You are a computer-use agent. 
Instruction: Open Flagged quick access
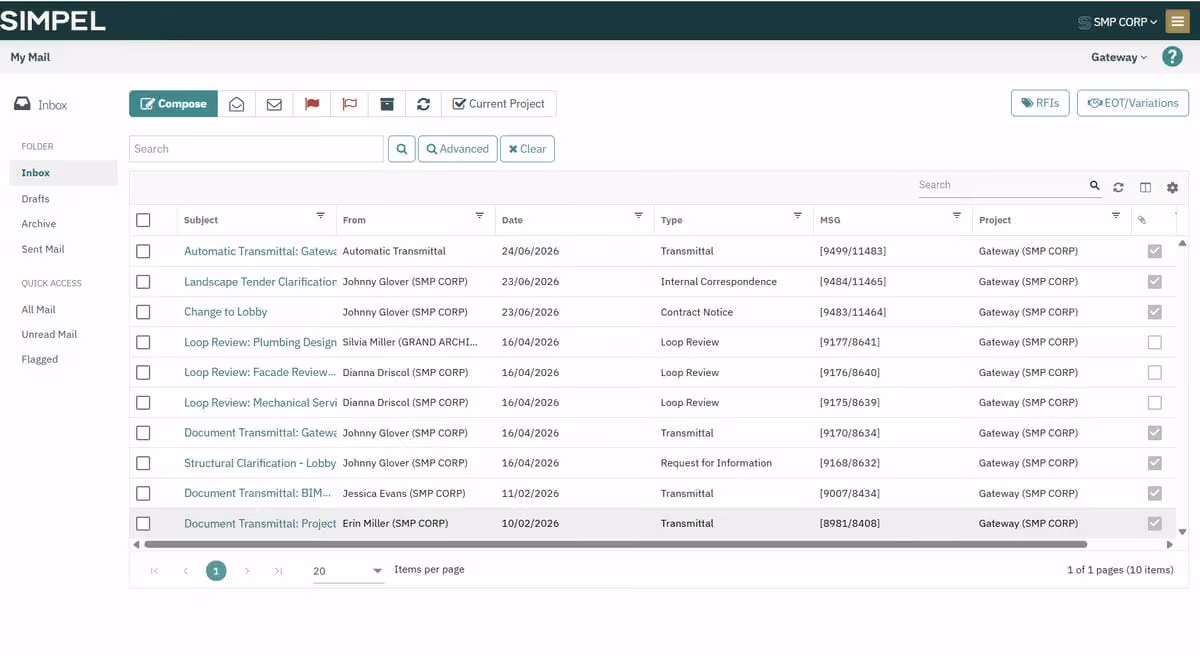(40, 359)
